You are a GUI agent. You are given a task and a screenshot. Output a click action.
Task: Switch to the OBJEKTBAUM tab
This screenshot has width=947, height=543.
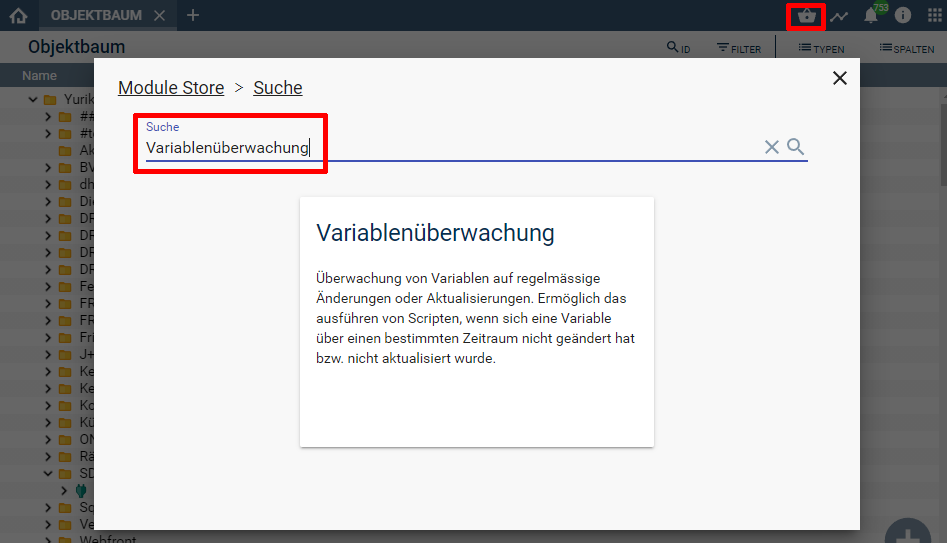point(96,16)
